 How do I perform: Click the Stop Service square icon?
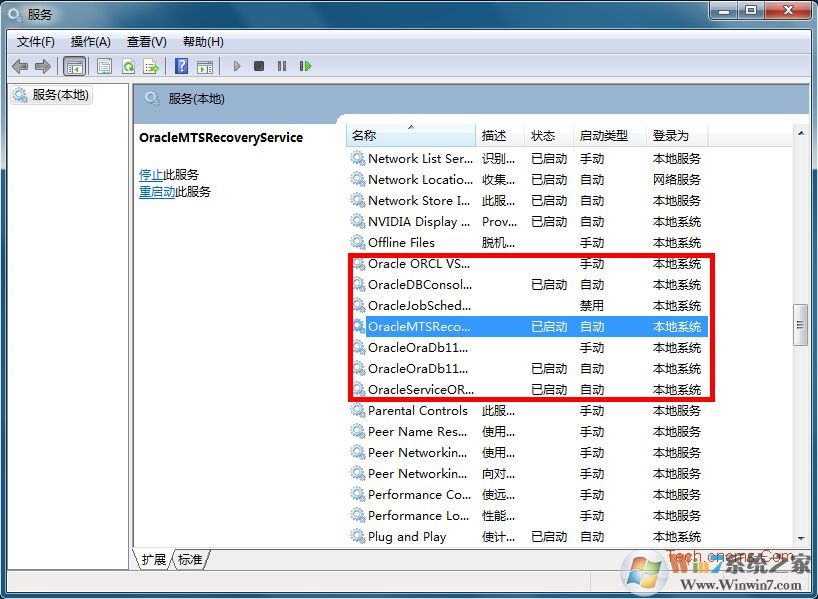(258, 66)
